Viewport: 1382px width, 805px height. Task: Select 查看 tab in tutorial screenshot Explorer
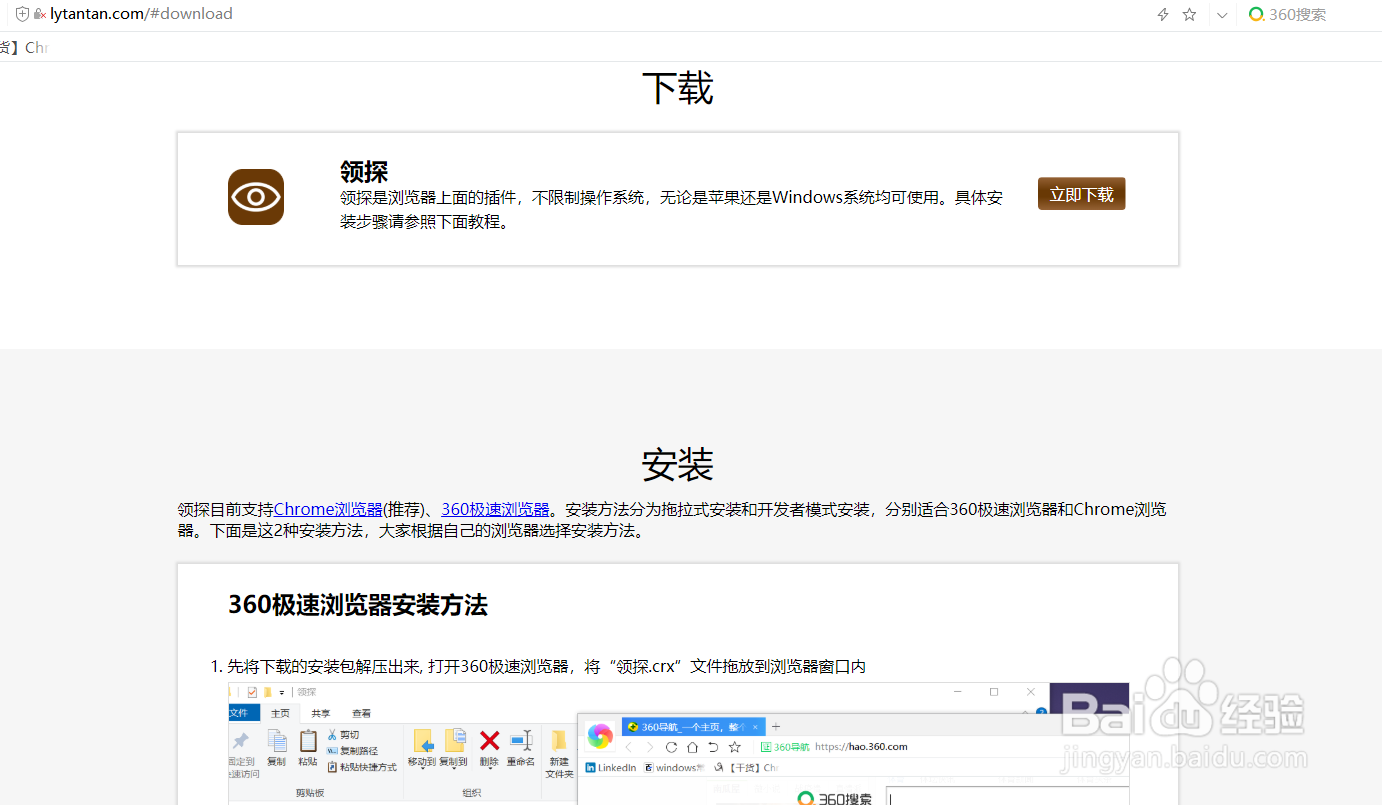click(x=361, y=713)
